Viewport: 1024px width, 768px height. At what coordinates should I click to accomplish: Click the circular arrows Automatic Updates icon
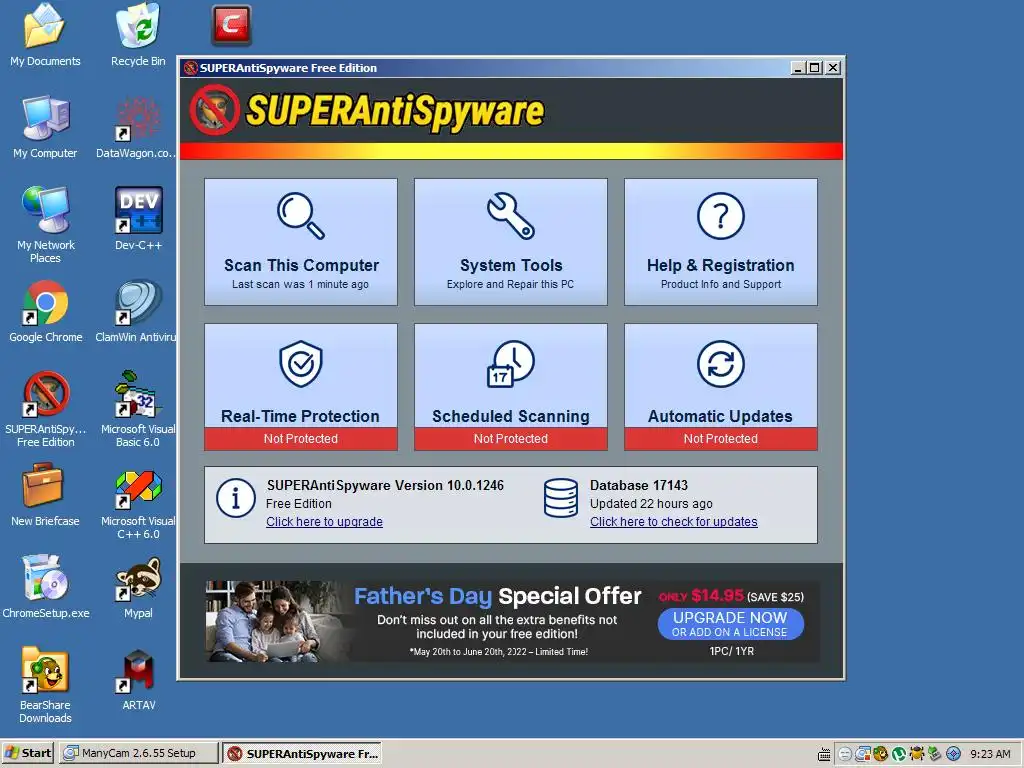tap(720, 364)
